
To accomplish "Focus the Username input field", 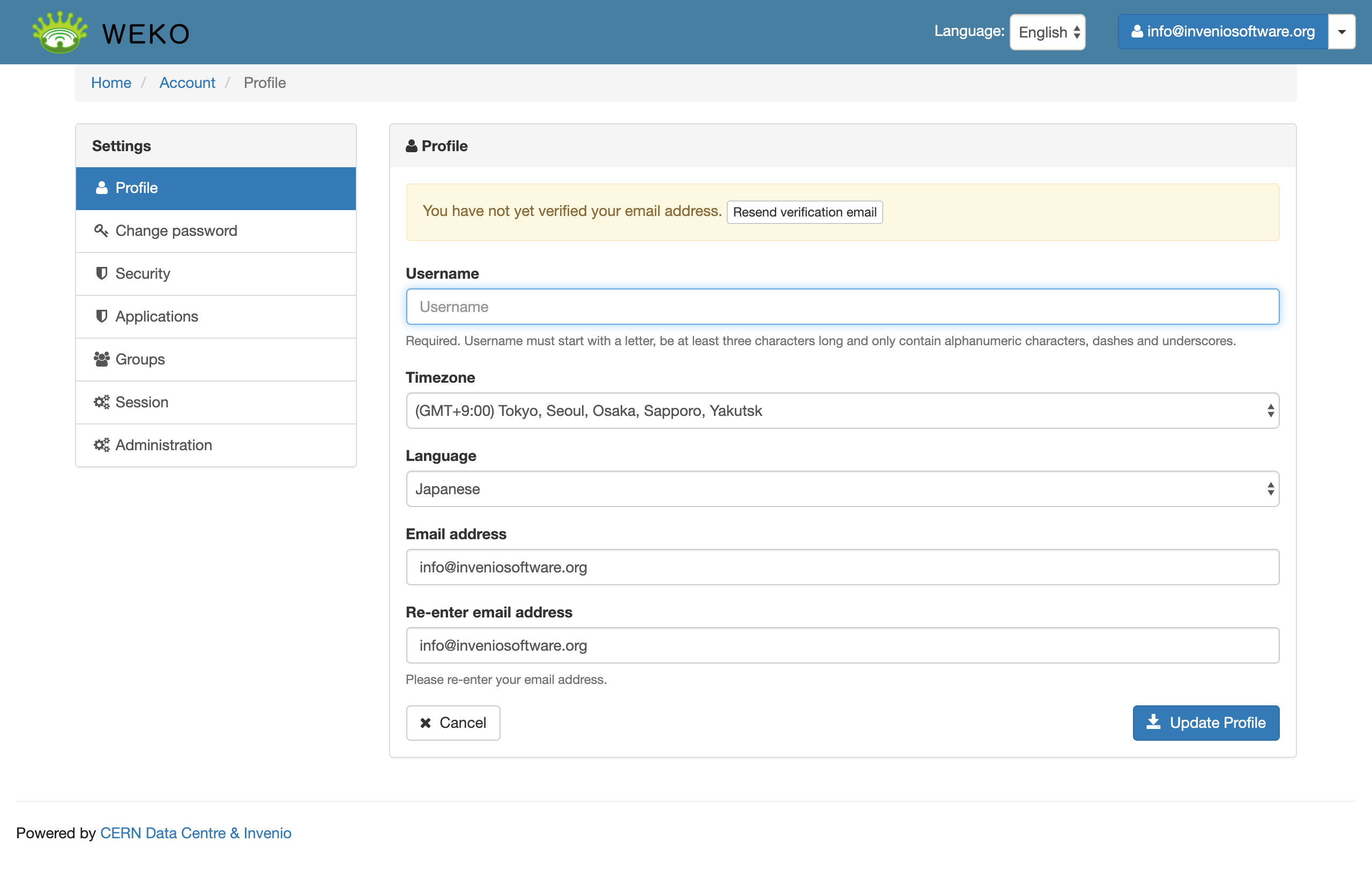I will [842, 307].
